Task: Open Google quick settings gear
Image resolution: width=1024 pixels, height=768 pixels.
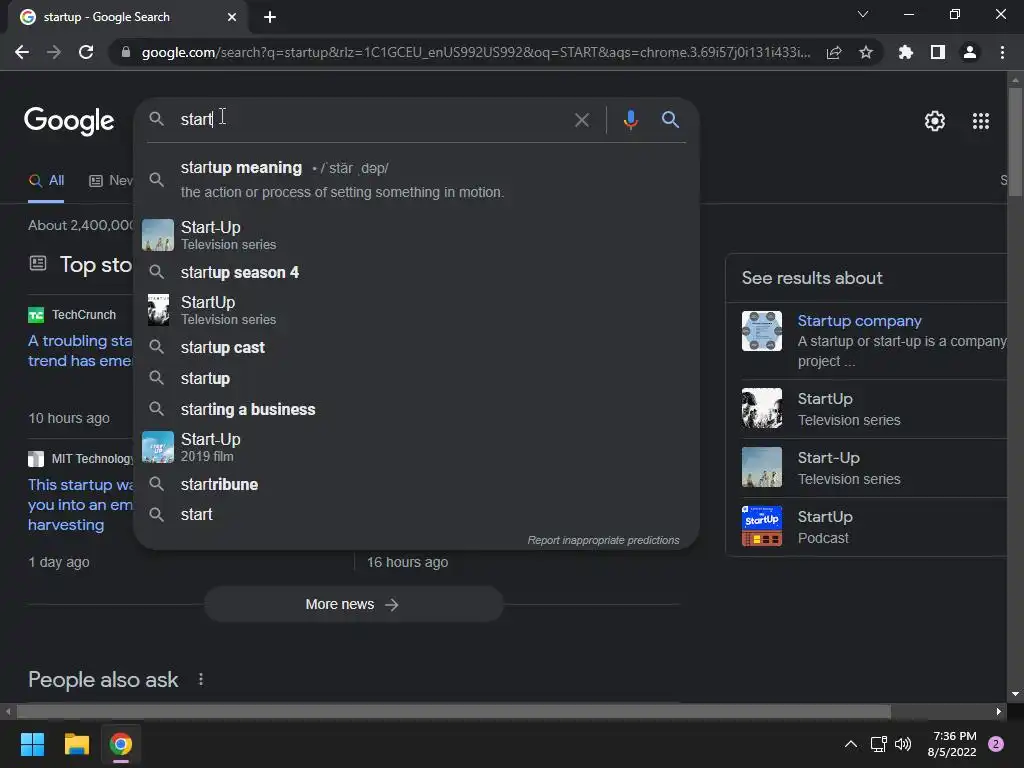Action: [935, 121]
